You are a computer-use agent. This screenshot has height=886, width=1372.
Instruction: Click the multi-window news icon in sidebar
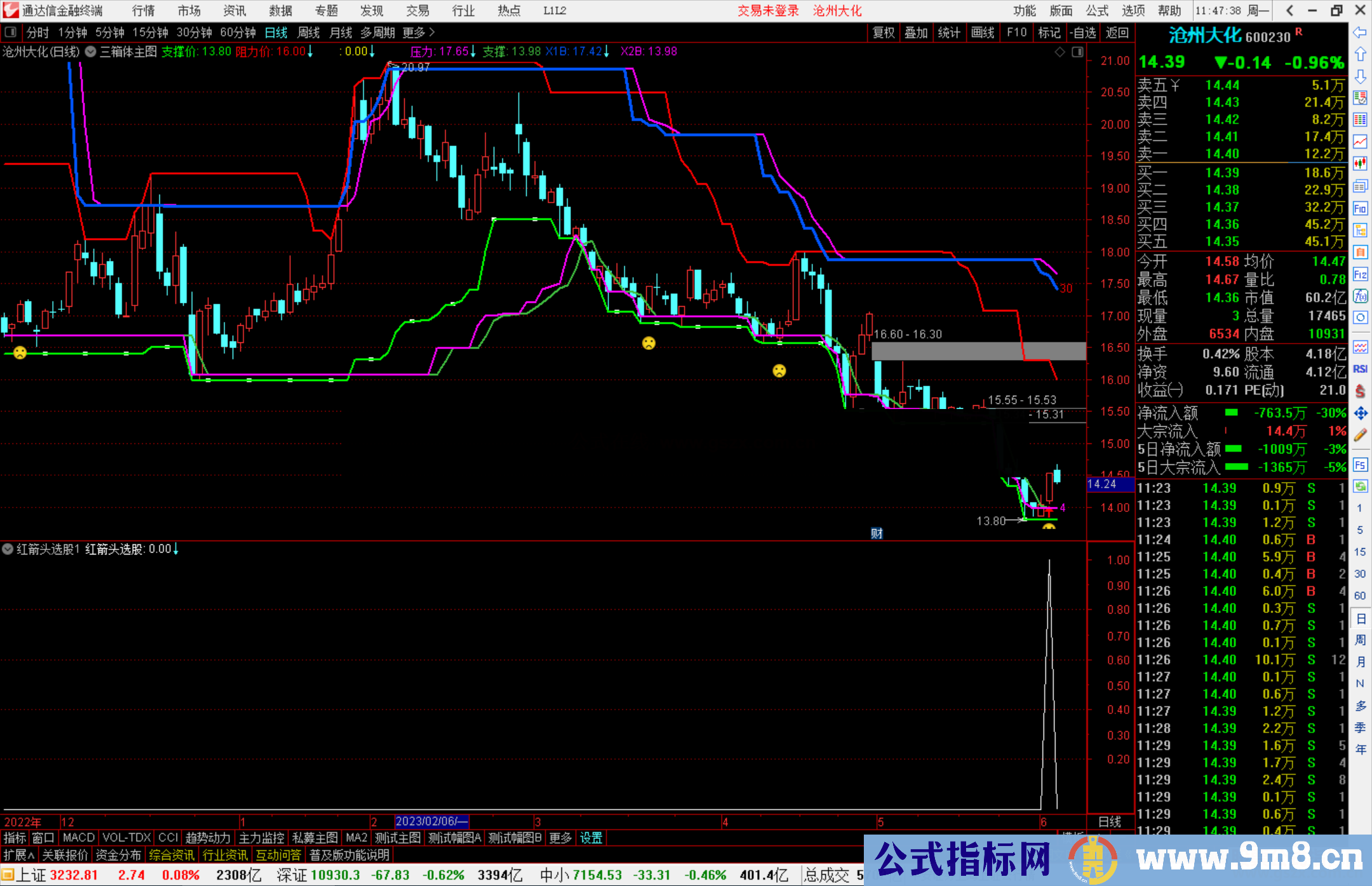[x=1360, y=186]
